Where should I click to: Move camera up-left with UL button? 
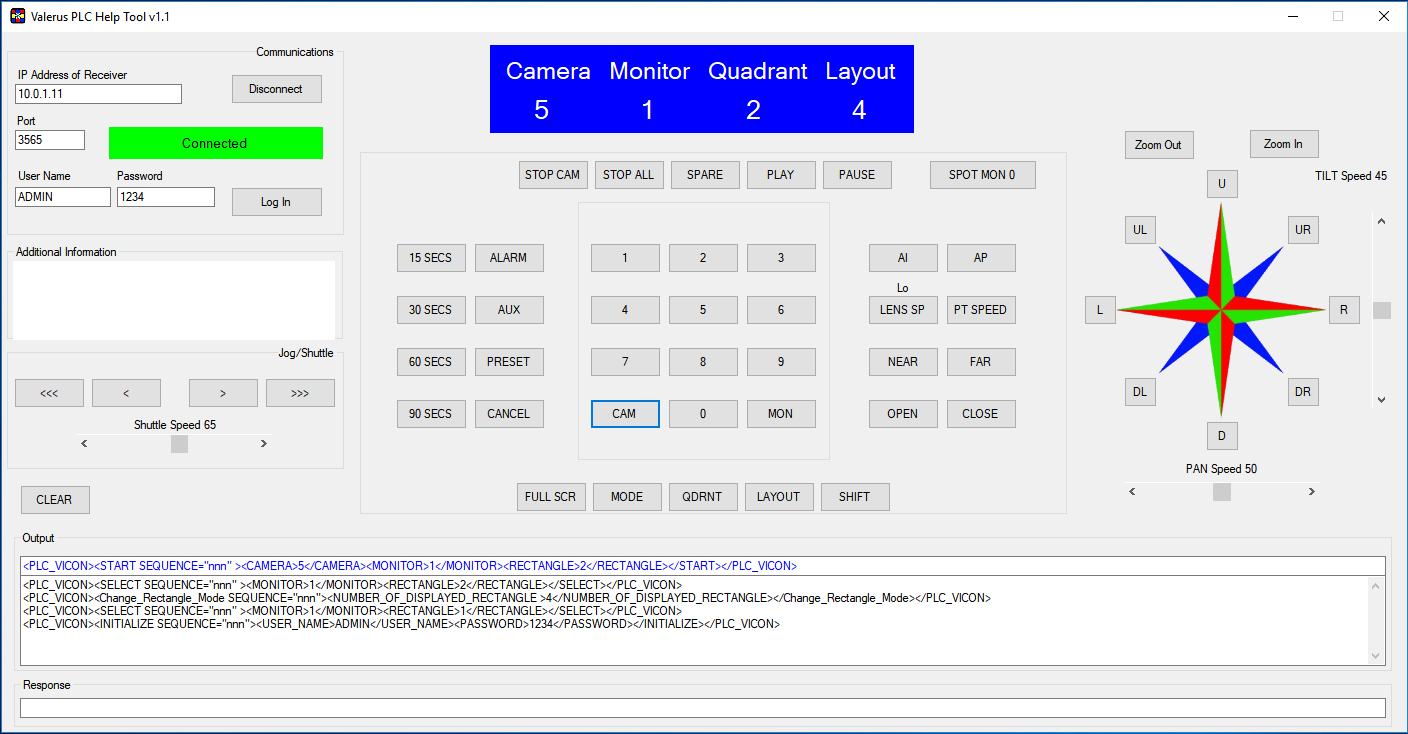pos(1140,230)
